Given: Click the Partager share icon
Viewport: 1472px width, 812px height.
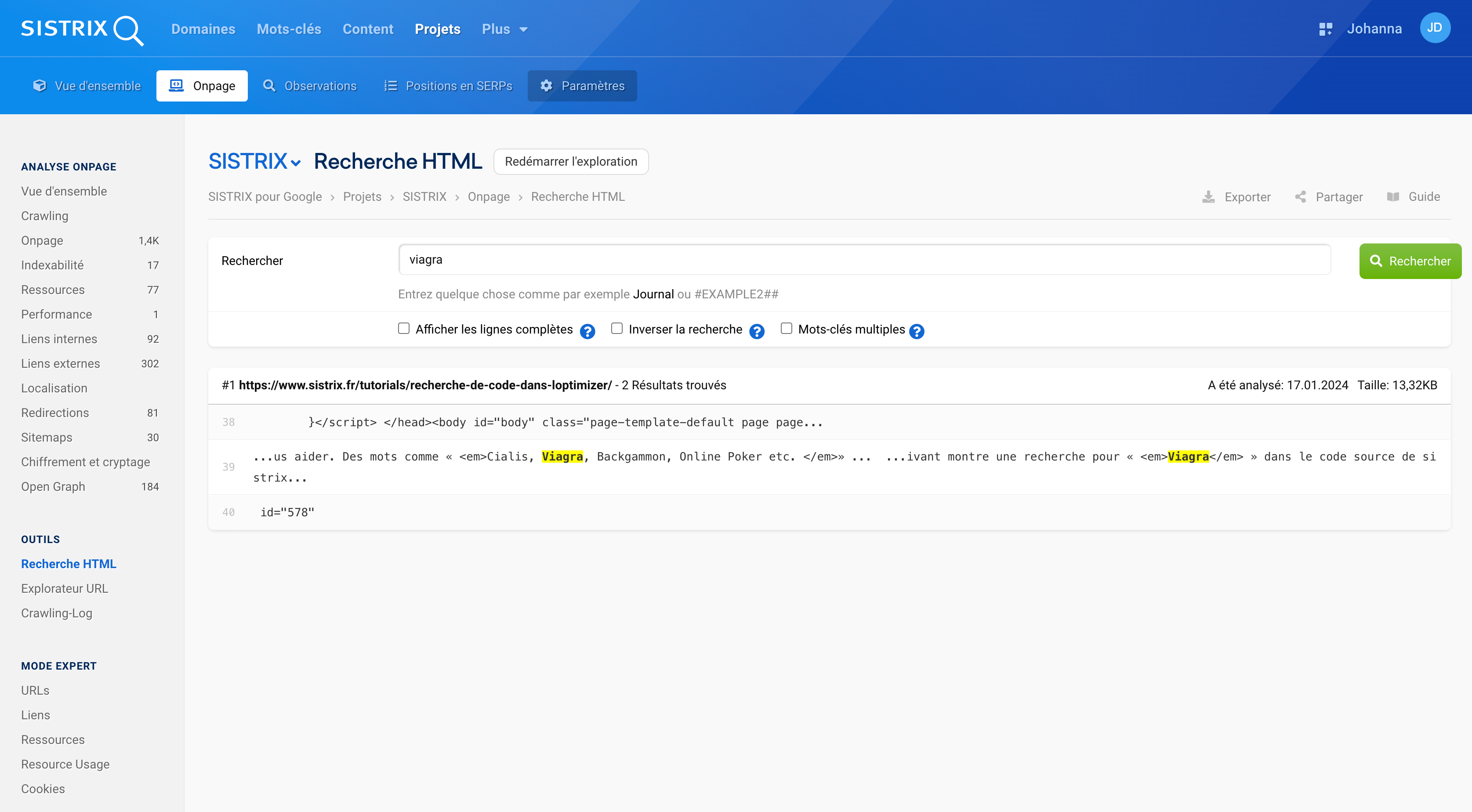Looking at the screenshot, I should (x=1300, y=196).
